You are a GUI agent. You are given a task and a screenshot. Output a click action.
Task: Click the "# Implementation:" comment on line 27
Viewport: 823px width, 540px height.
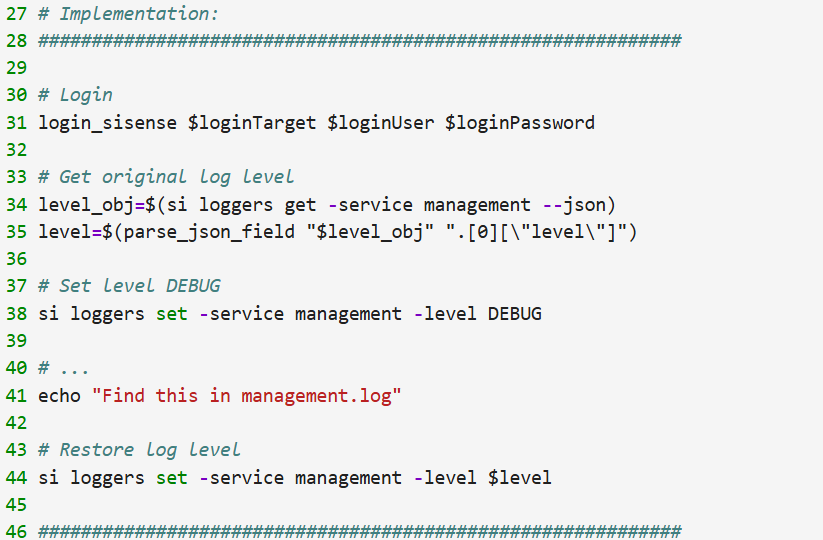click(x=128, y=14)
